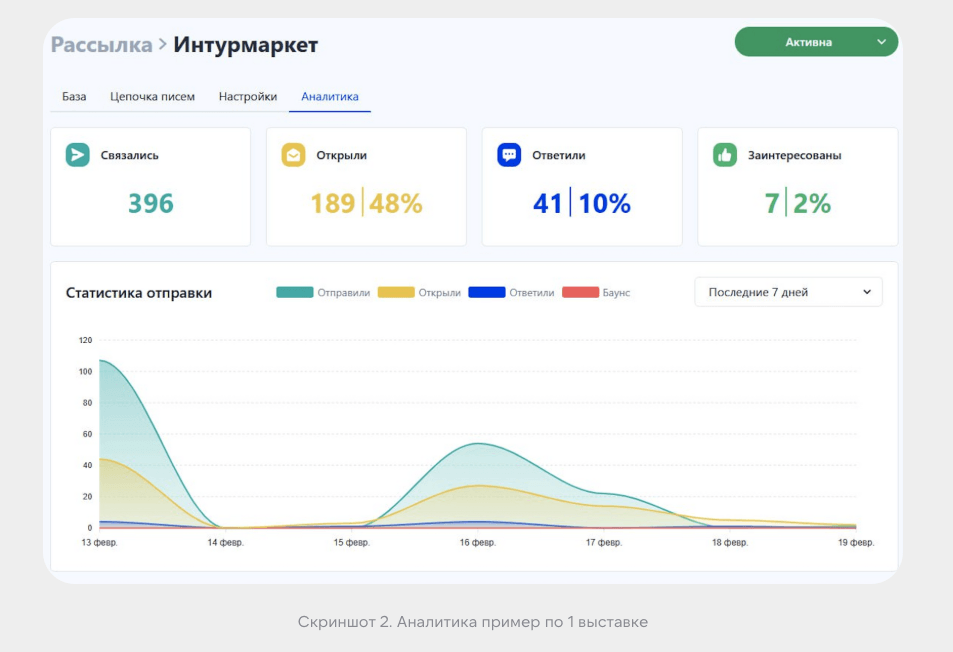This screenshot has height=652, width=953.
Task: Switch to the Цепочка писем tab
Action: pyautogui.click(x=153, y=97)
